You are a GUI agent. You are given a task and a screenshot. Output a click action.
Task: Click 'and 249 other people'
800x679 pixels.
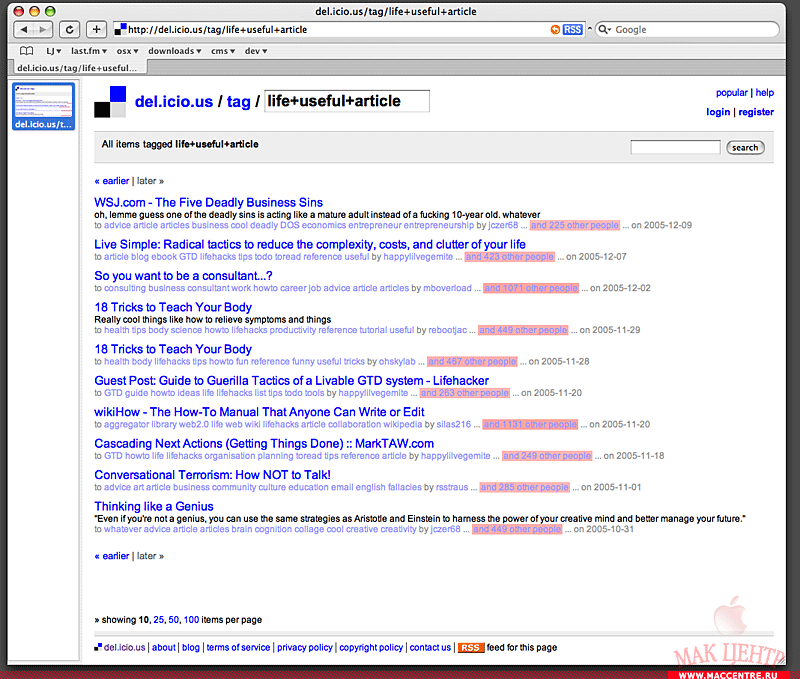[x=547, y=456]
